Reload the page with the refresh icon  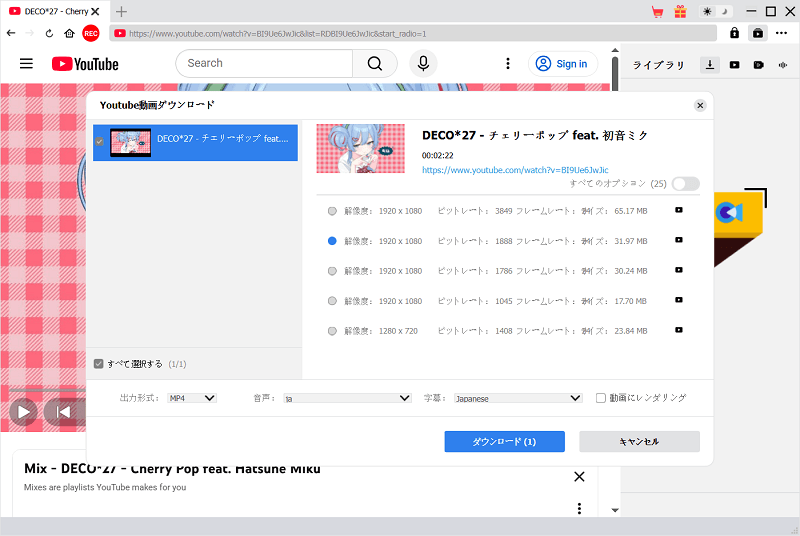tap(49, 33)
